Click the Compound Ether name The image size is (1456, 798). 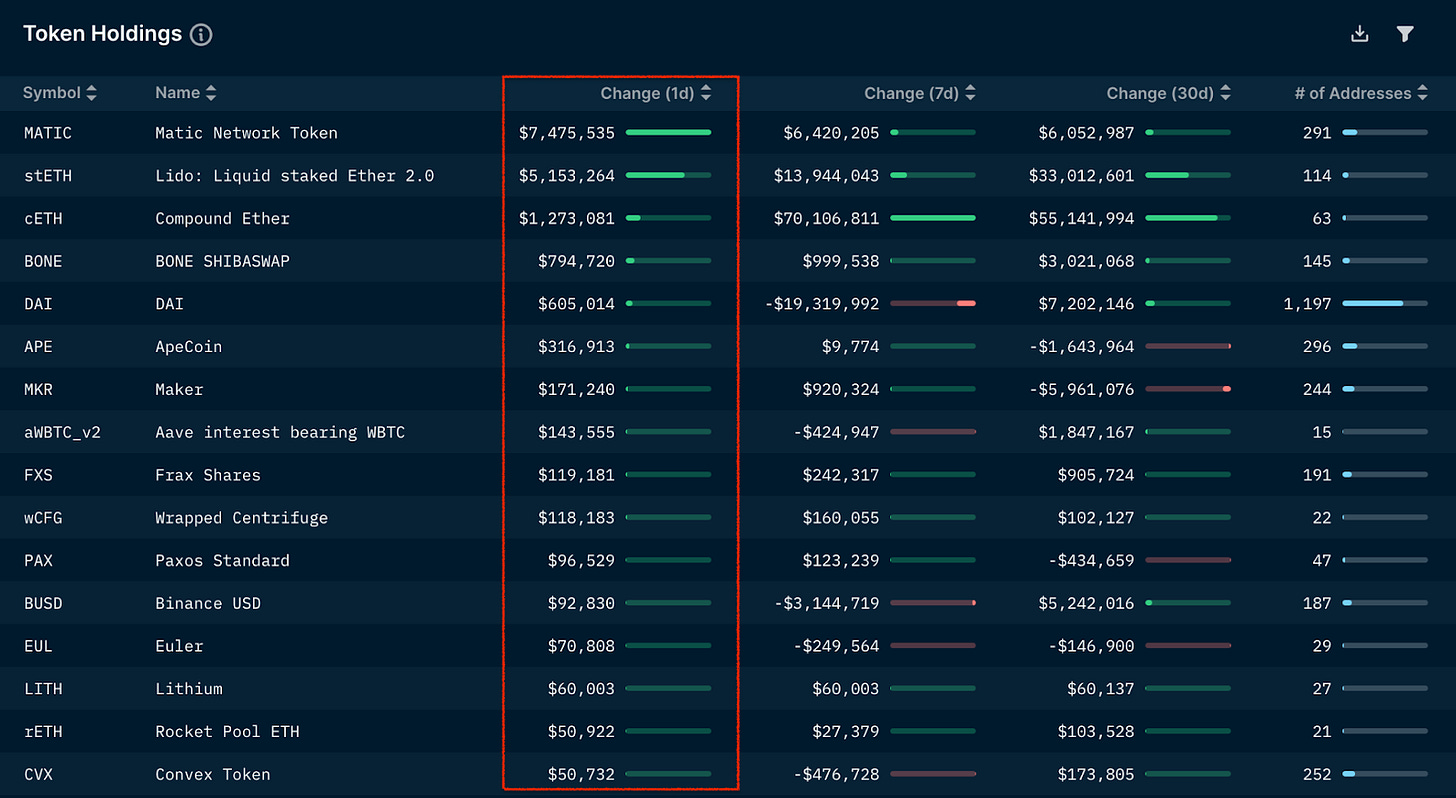pyautogui.click(x=223, y=219)
